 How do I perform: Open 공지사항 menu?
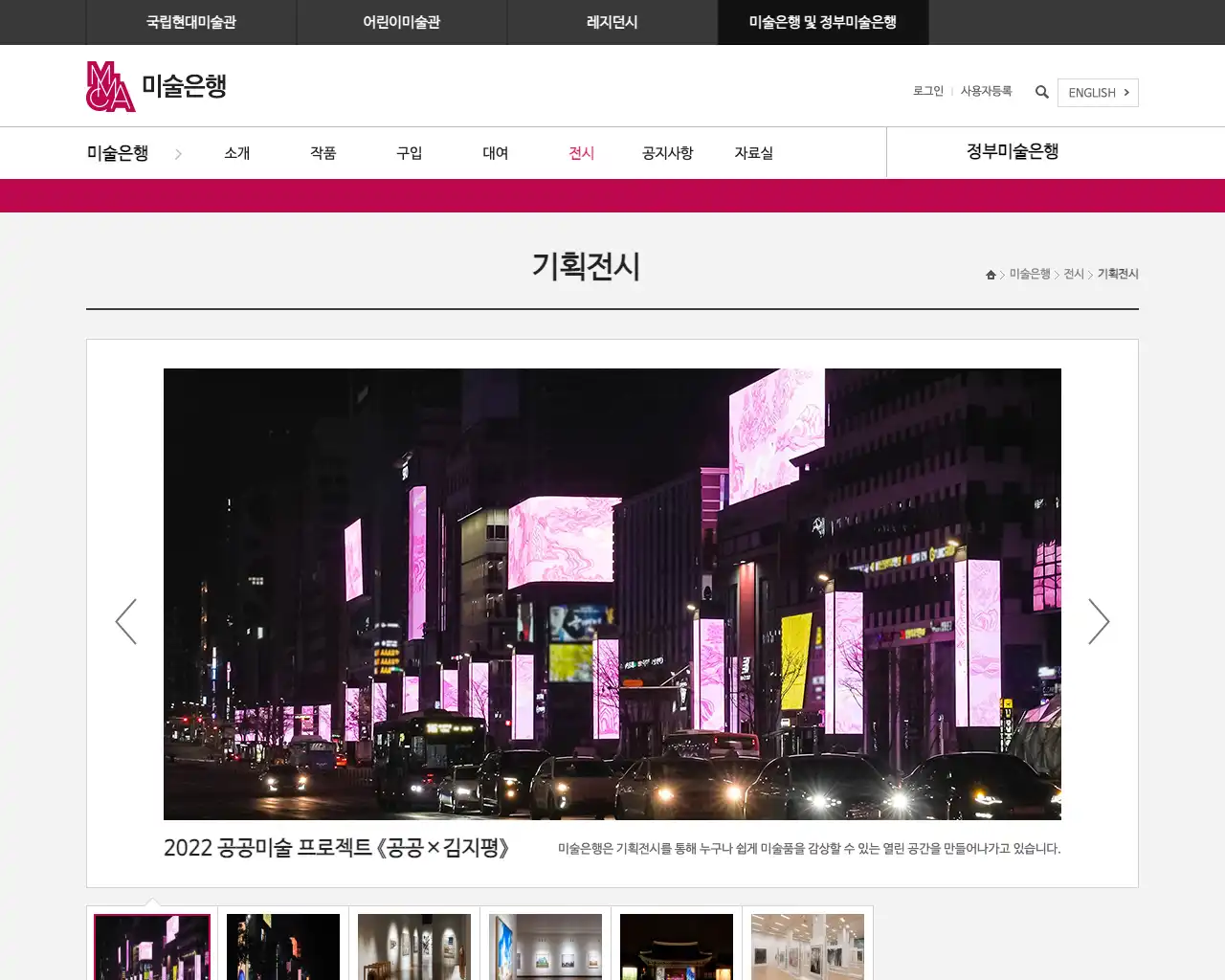[x=668, y=153]
